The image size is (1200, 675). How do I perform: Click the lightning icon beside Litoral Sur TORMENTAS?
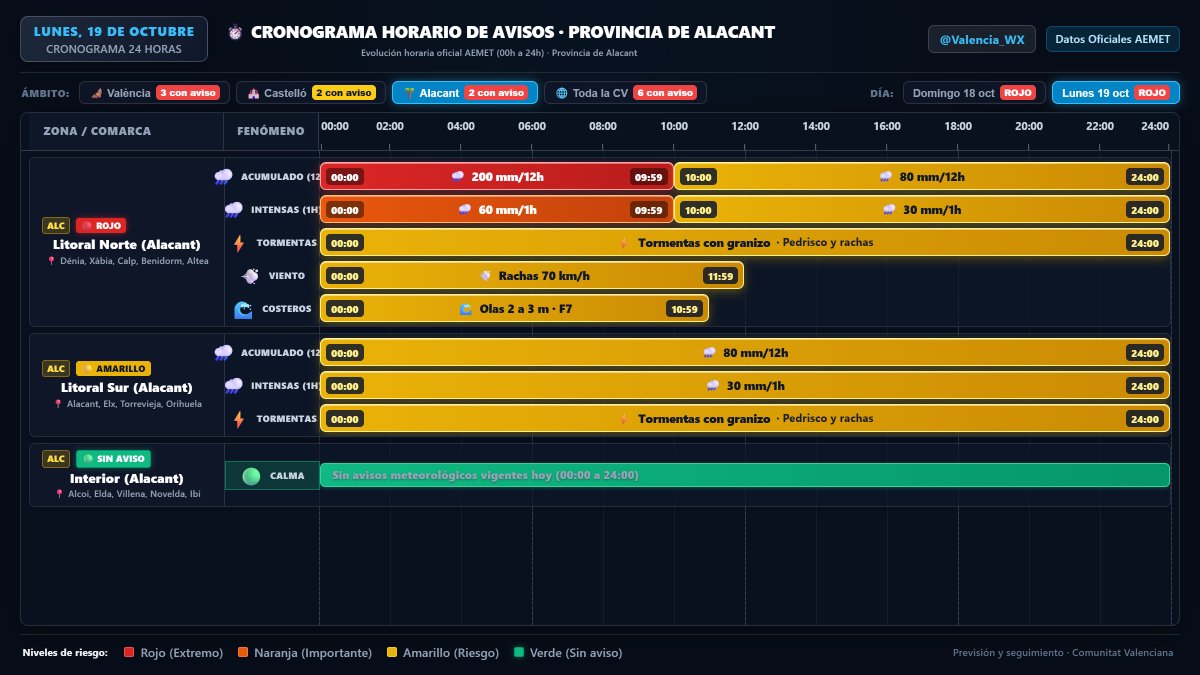coord(238,419)
